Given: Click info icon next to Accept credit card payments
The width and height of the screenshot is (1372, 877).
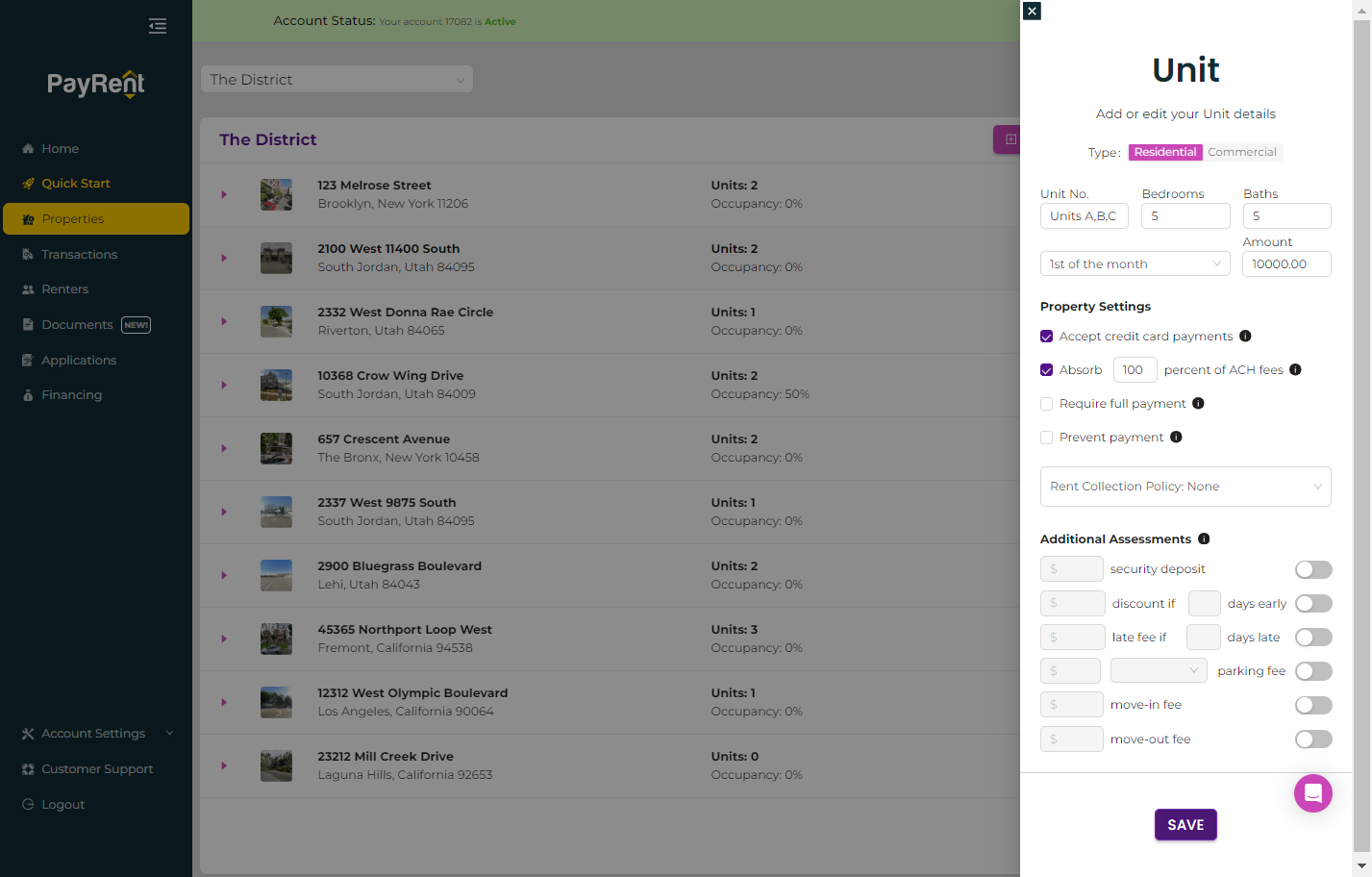Looking at the screenshot, I should pyautogui.click(x=1245, y=337).
